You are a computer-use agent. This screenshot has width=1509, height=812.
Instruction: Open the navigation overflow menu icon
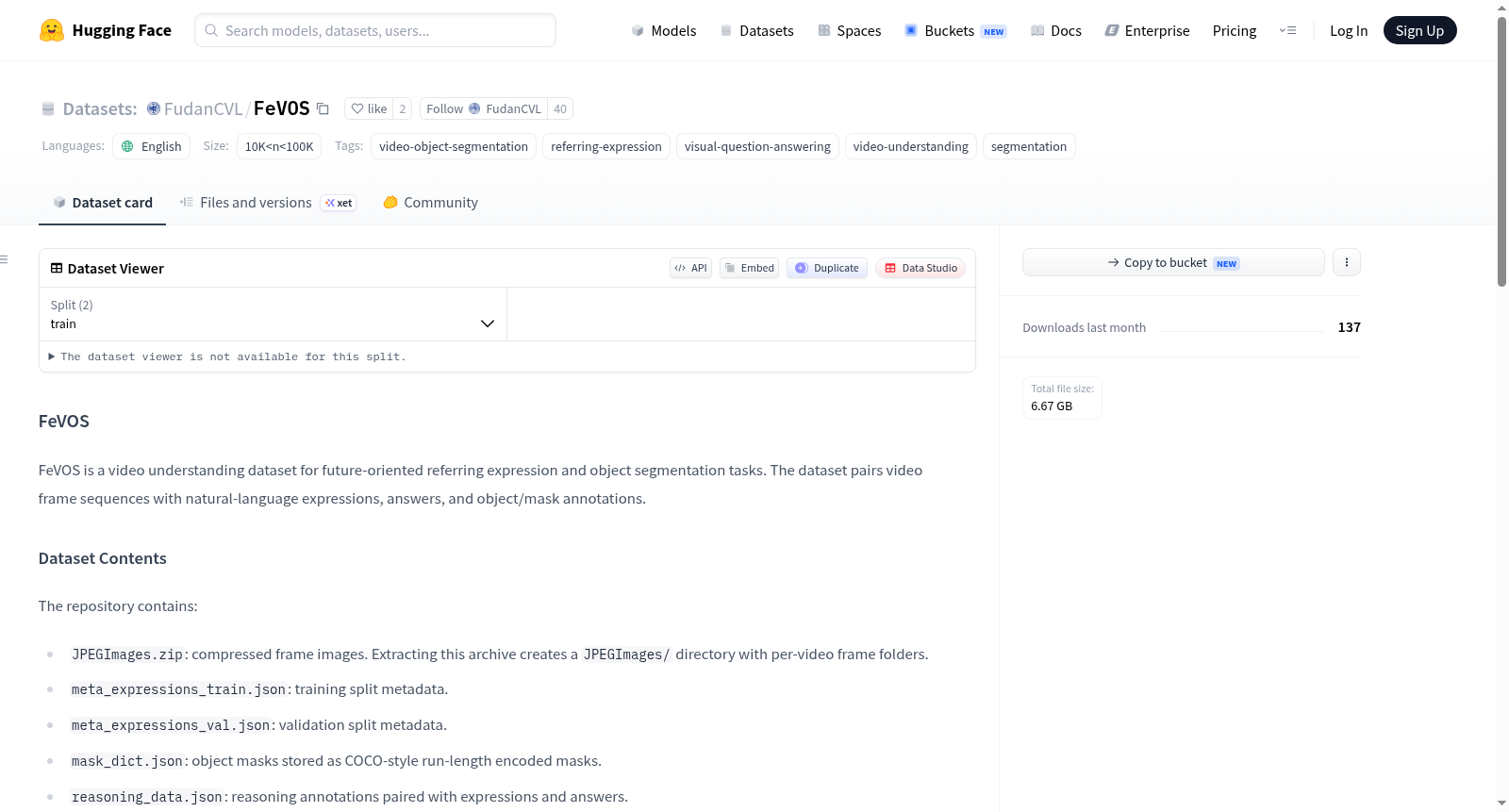1287,30
